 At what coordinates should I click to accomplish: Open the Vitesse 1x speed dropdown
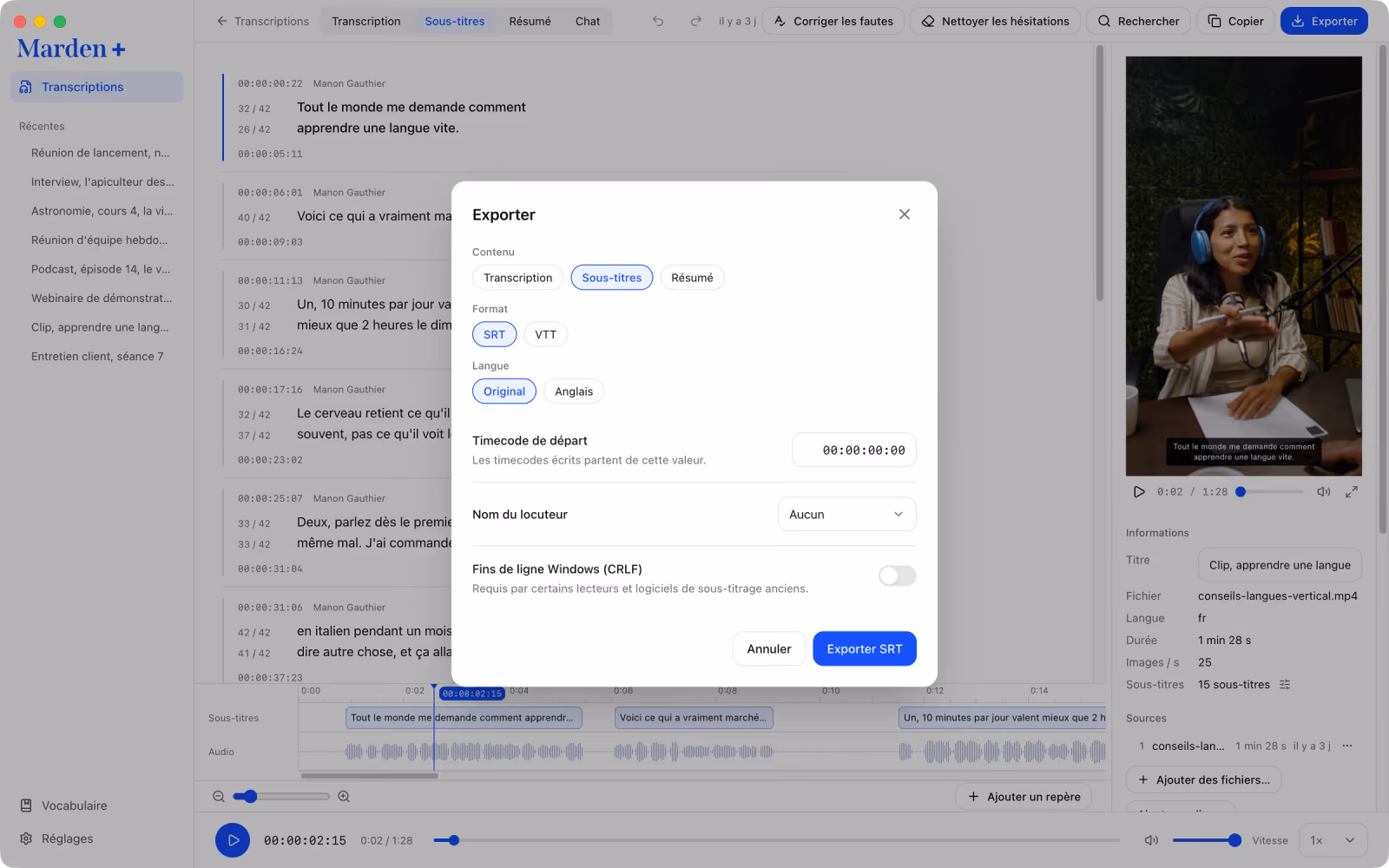point(1333,840)
